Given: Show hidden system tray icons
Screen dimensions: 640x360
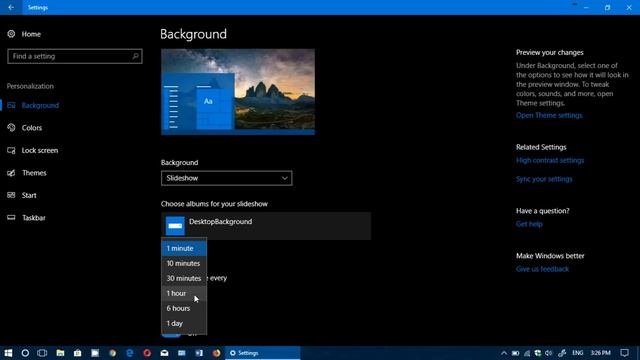Looking at the screenshot, I should click(504, 353).
